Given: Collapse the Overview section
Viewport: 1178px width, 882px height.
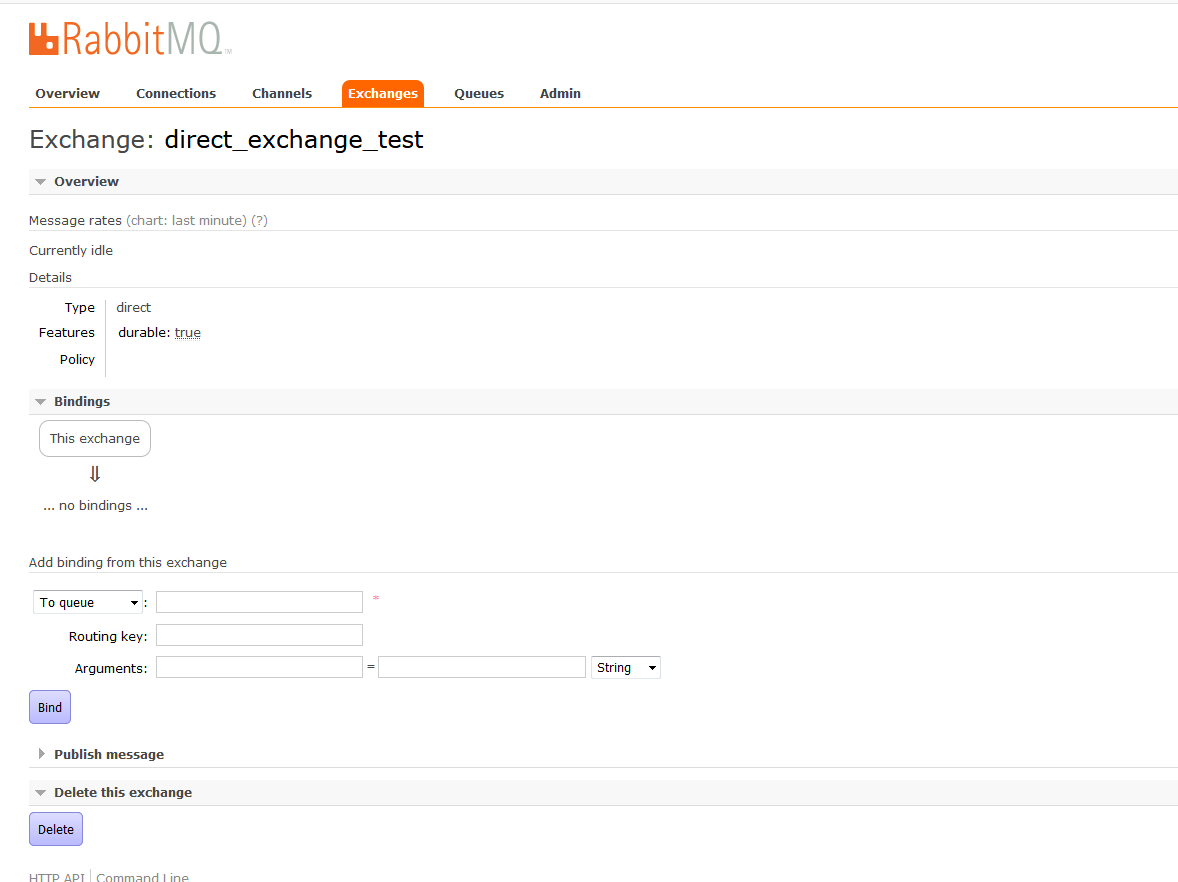Looking at the screenshot, I should click(x=87, y=181).
